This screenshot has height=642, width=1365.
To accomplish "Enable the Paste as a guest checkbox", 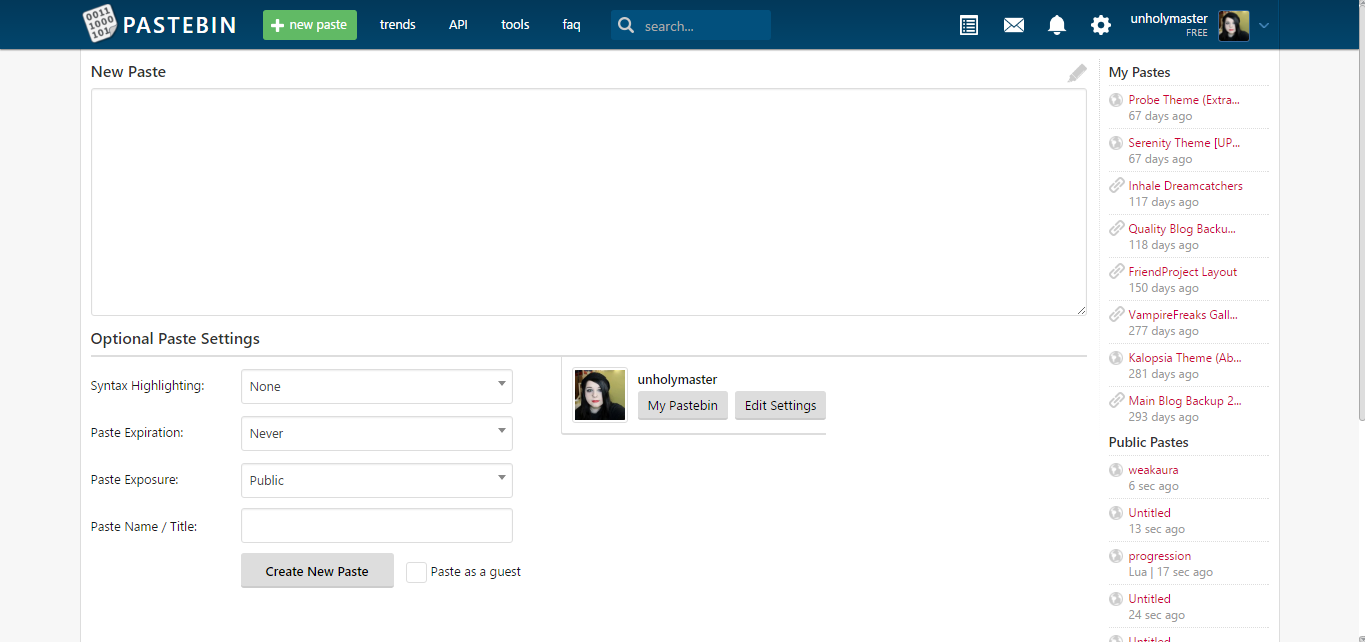I will tap(417, 572).
